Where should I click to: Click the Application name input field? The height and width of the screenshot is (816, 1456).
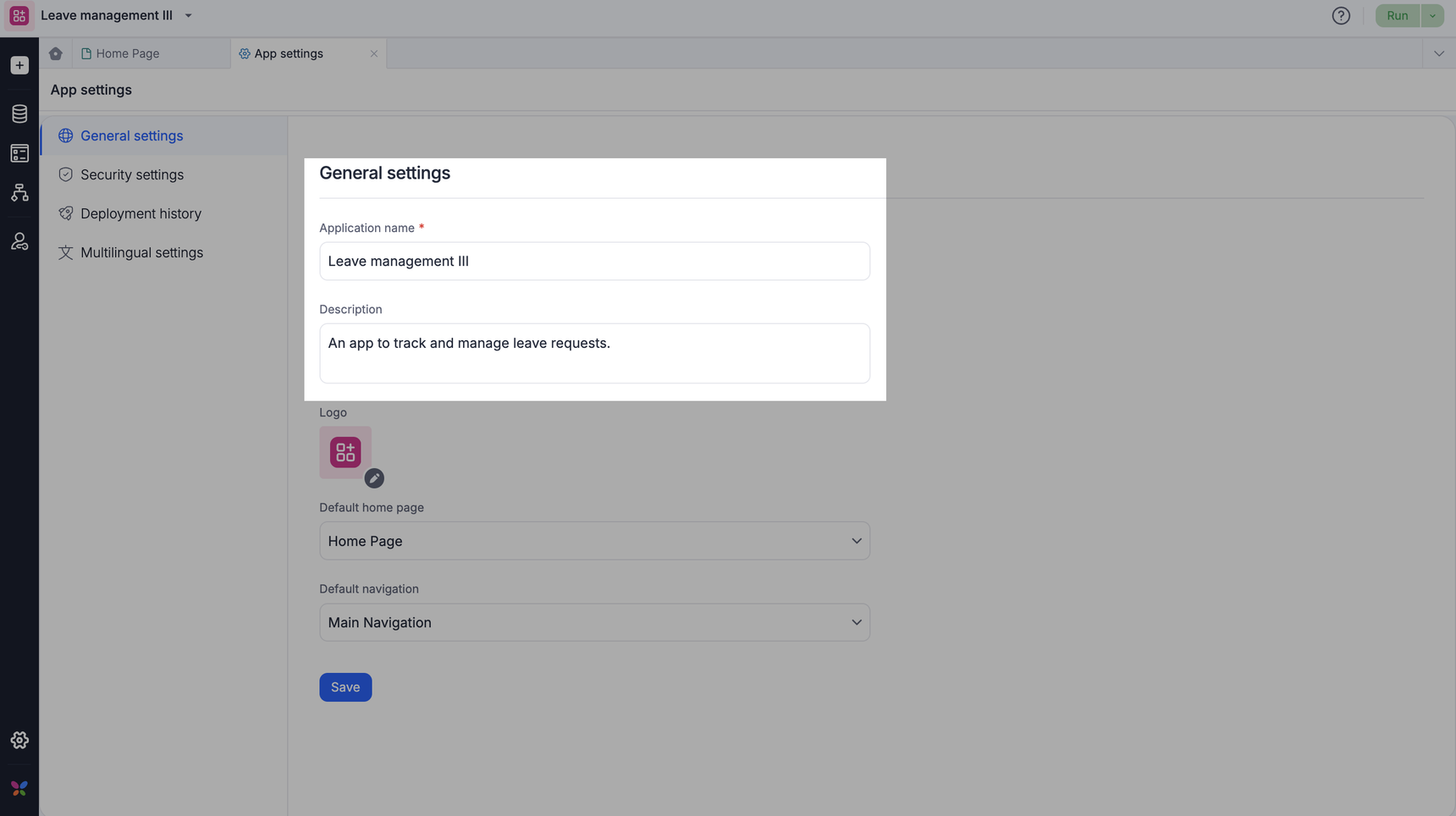594,262
